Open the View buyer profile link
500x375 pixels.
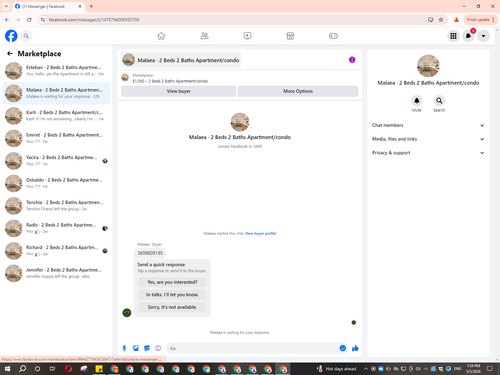(260, 233)
